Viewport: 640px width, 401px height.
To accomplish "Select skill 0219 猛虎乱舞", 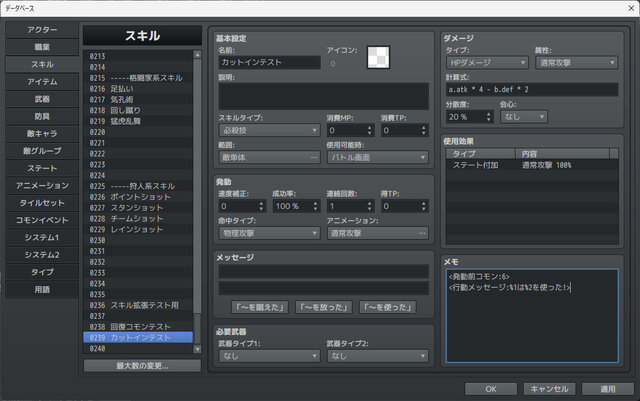I will (x=138, y=121).
